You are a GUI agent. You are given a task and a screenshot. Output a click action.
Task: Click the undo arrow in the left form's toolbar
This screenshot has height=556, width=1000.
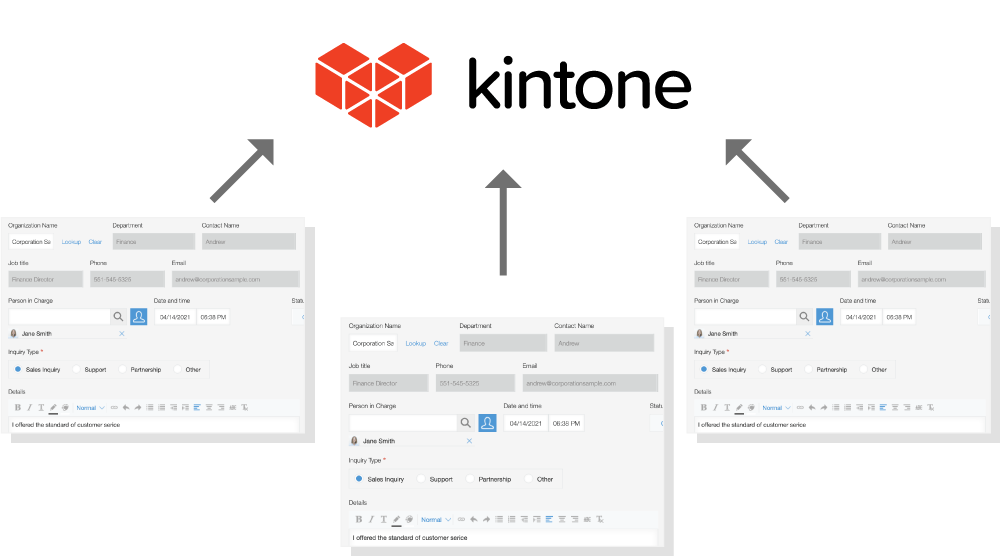[x=125, y=407]
